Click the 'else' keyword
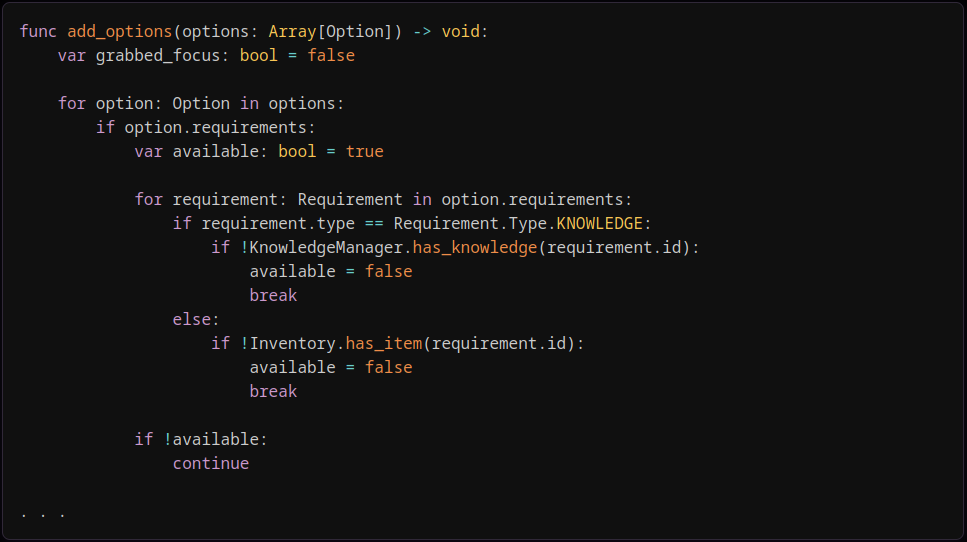Image resolution: width=967 pixels, height=542 pixels. coord(192,319)
